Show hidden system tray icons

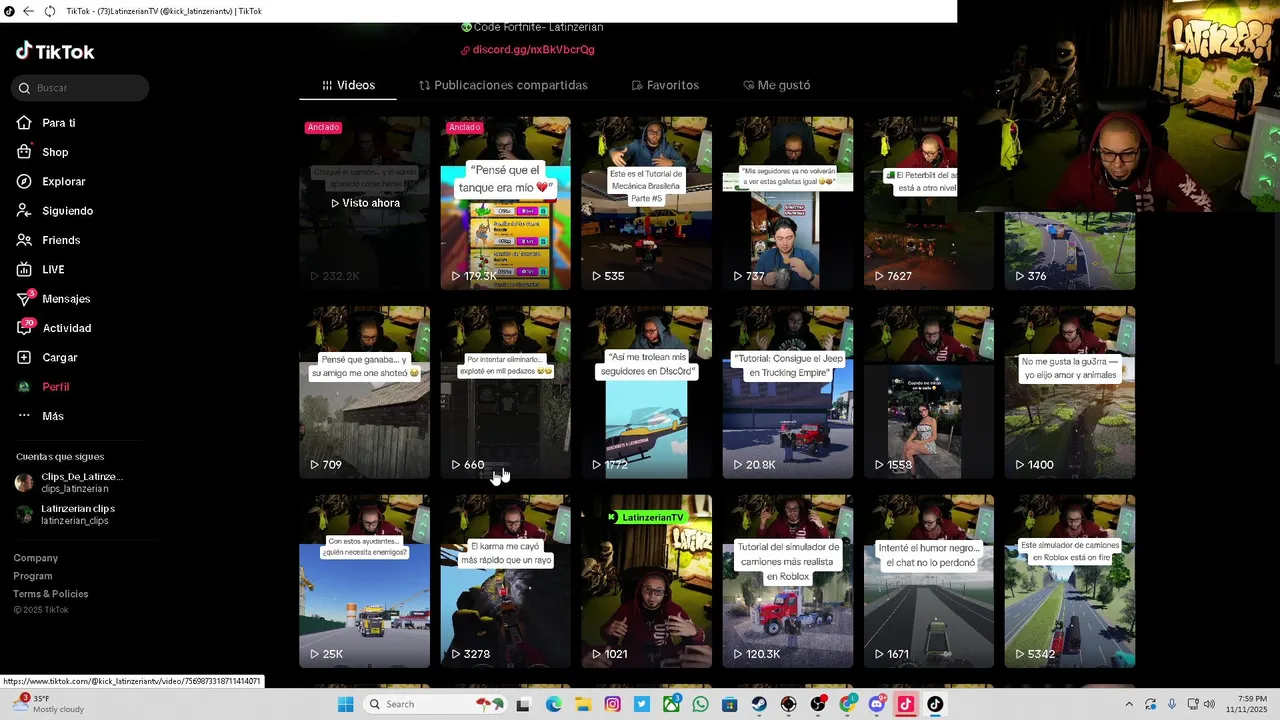coord(1129,704)
